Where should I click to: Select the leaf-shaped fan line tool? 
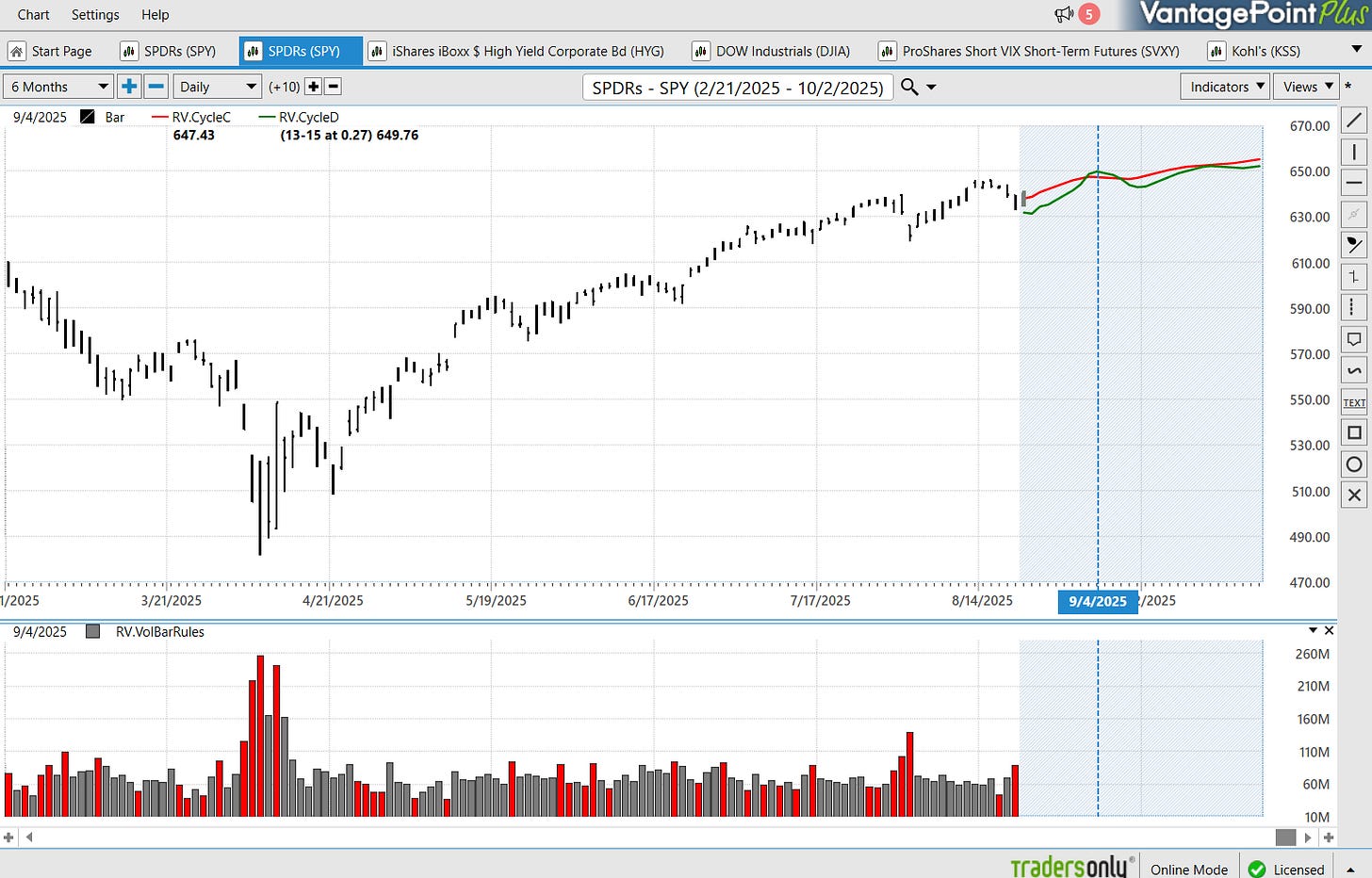pos(1354,245)
